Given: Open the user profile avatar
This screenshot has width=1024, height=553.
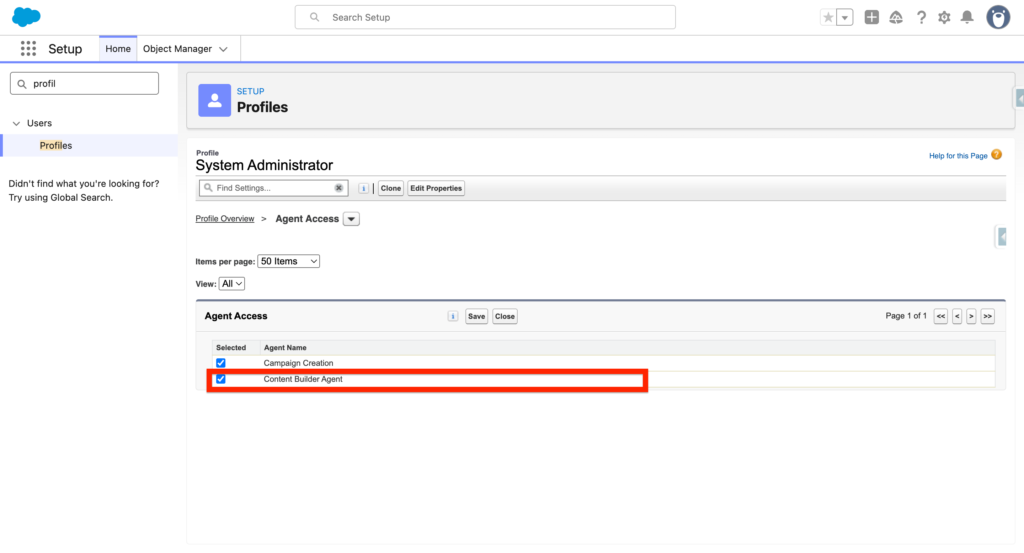Looking at the screenshot, I should (x=998, y=17).
